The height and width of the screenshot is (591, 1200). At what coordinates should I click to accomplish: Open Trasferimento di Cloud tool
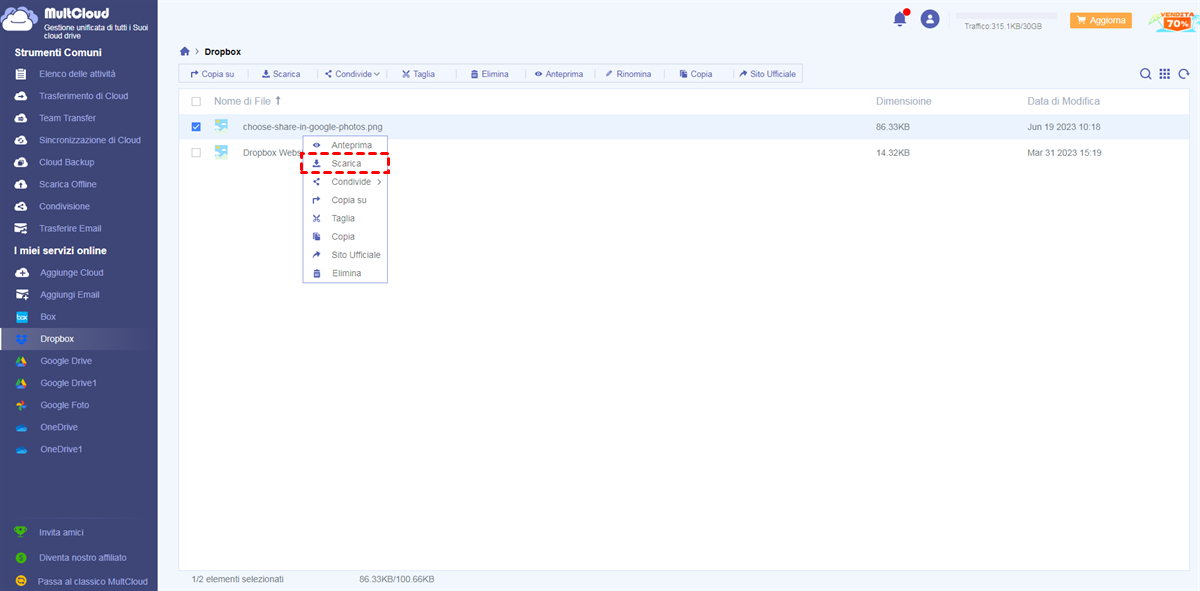click(x=84, y=96)
